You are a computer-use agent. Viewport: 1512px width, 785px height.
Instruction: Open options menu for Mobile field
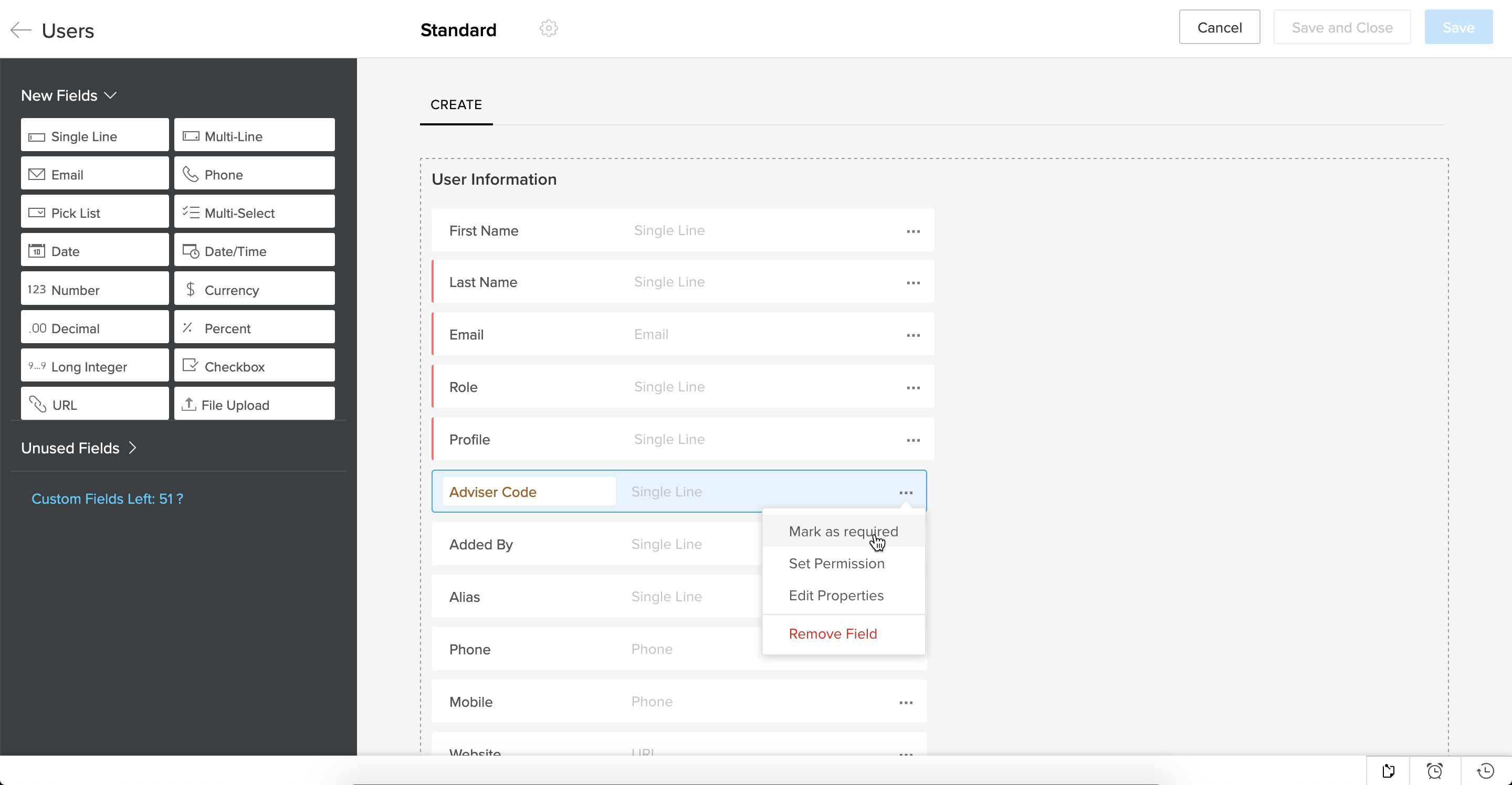(x=906, y=702)
